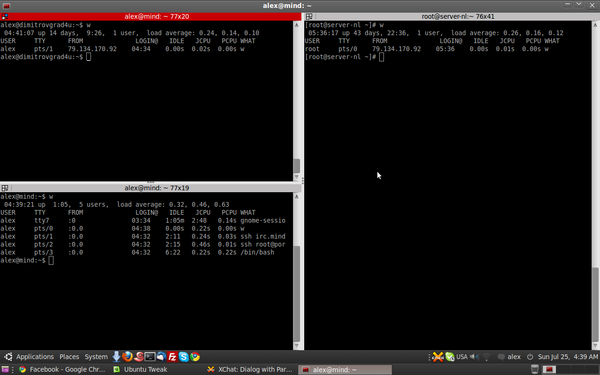Viewport: 600px width, 375px height.
Task: Open the USA keyboard layout indicator
Action: [x=462, y=357]
